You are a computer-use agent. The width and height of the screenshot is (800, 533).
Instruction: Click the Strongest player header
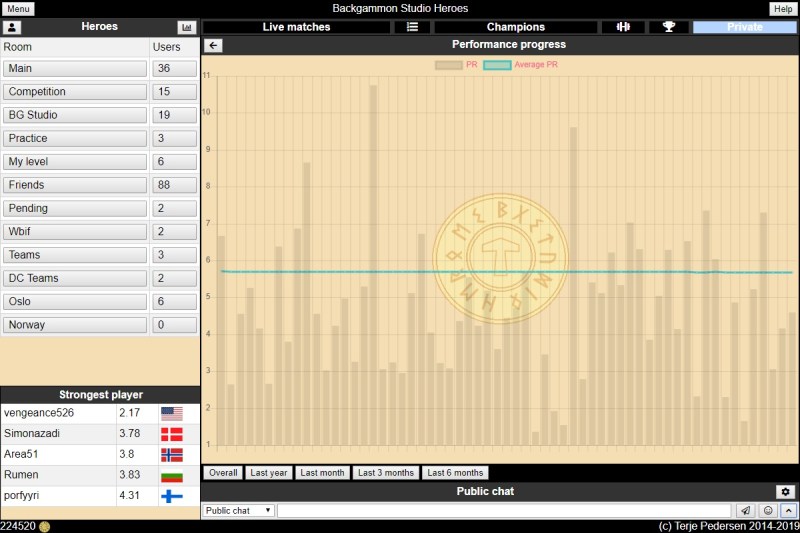point(101,395)
